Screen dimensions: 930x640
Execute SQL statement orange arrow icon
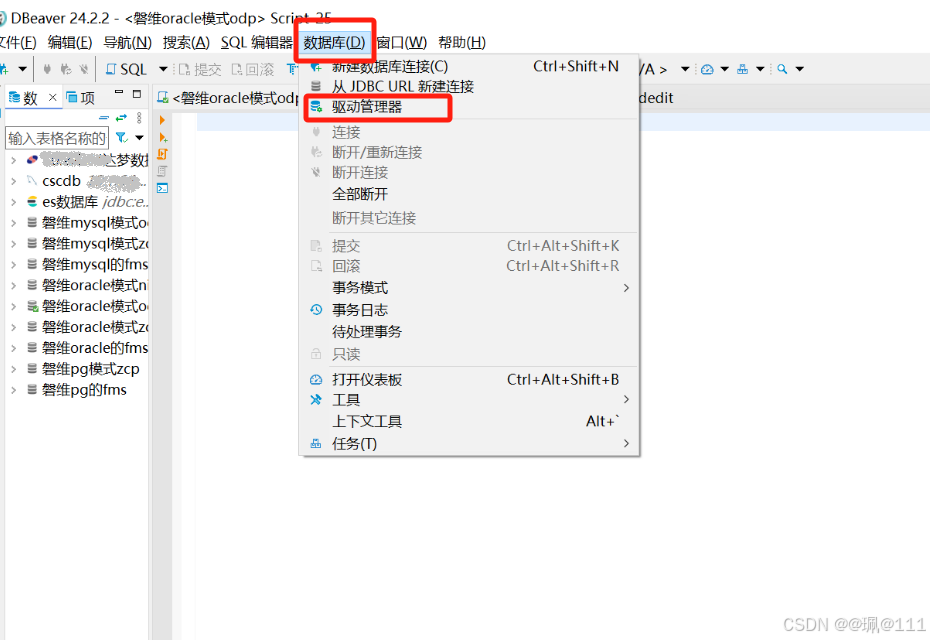click(162, 120)
